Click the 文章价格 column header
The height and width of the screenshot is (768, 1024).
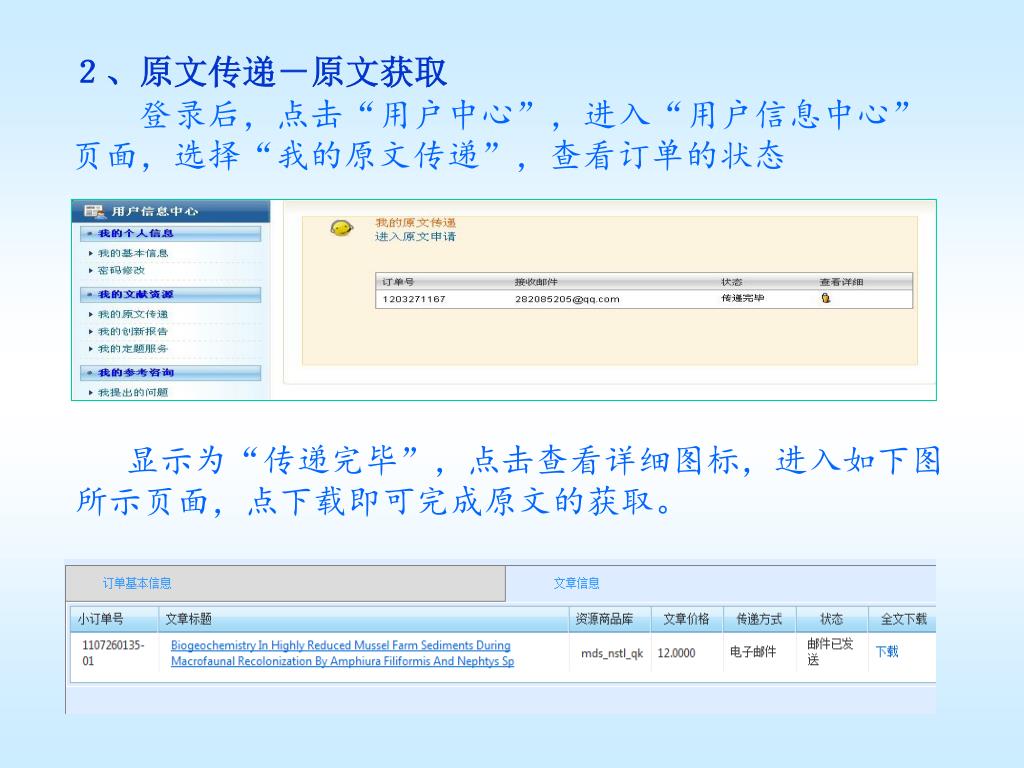686,619
